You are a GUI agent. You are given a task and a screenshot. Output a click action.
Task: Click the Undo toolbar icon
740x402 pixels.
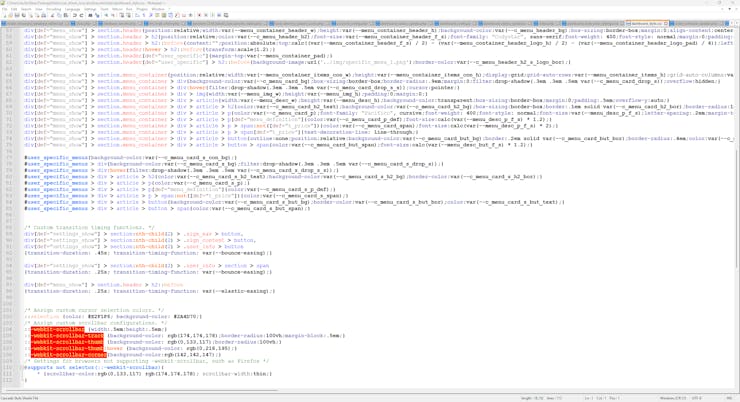[x=75, y=15]
